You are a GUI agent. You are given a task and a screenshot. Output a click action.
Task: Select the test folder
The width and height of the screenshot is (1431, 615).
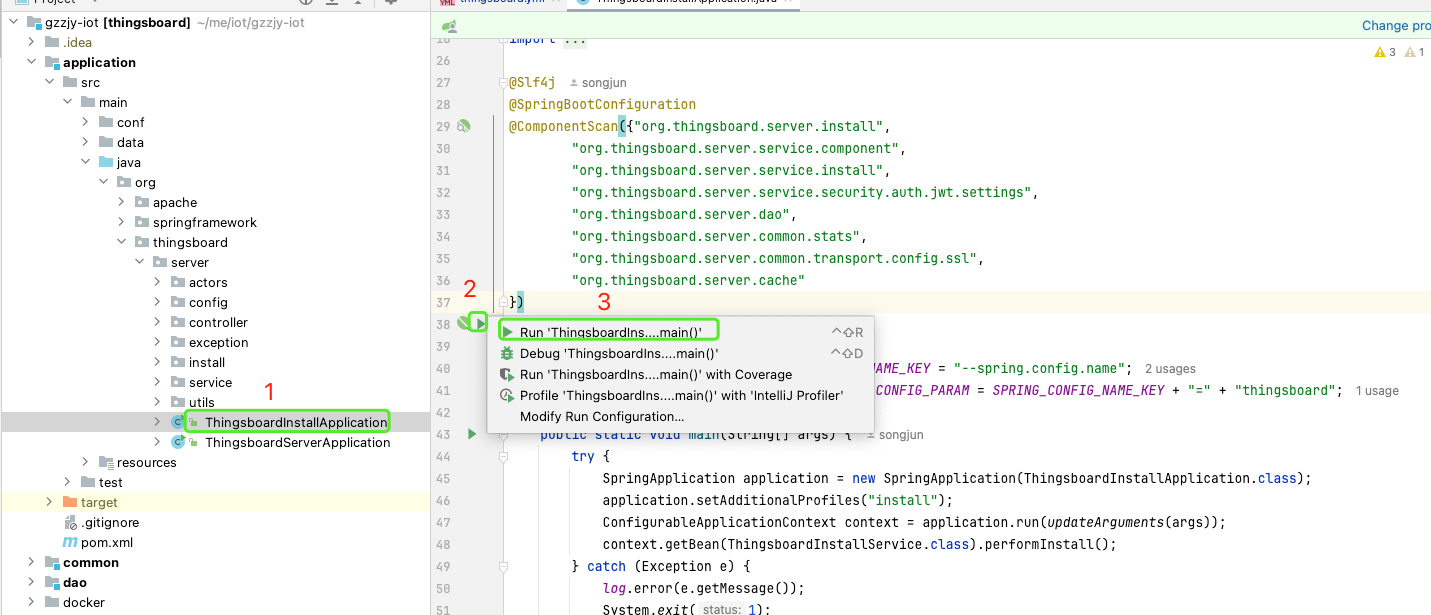(x=111, y=482)
